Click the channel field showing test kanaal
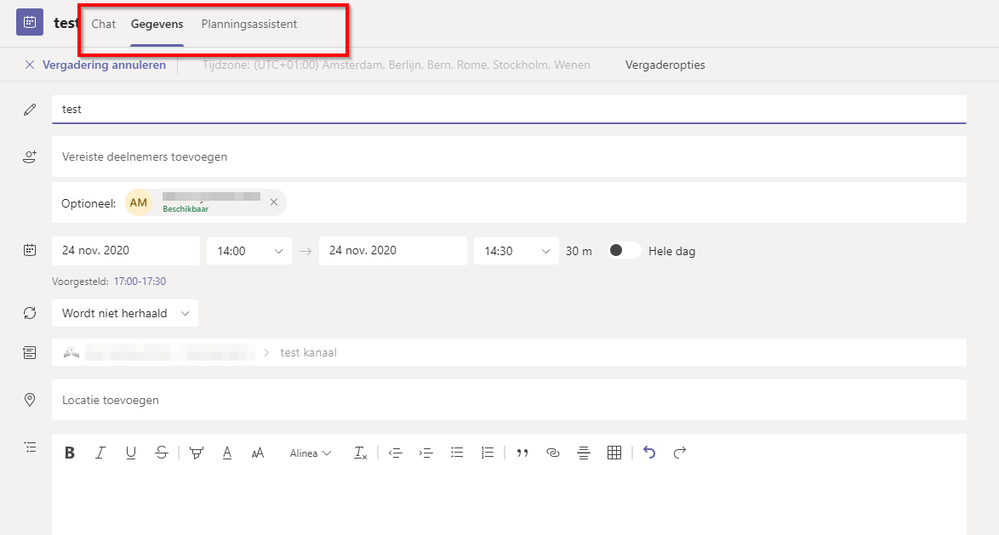The height and width of the screenshot is (535, 999). coord(508,352)
